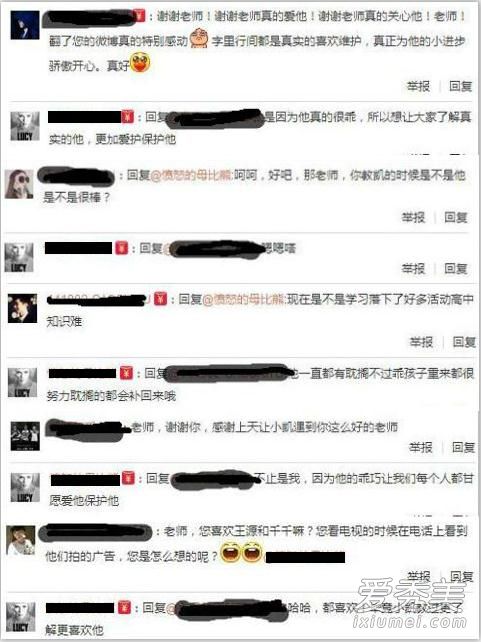Click the V badge beside the 嗯嗯嗒 reply

121,248
